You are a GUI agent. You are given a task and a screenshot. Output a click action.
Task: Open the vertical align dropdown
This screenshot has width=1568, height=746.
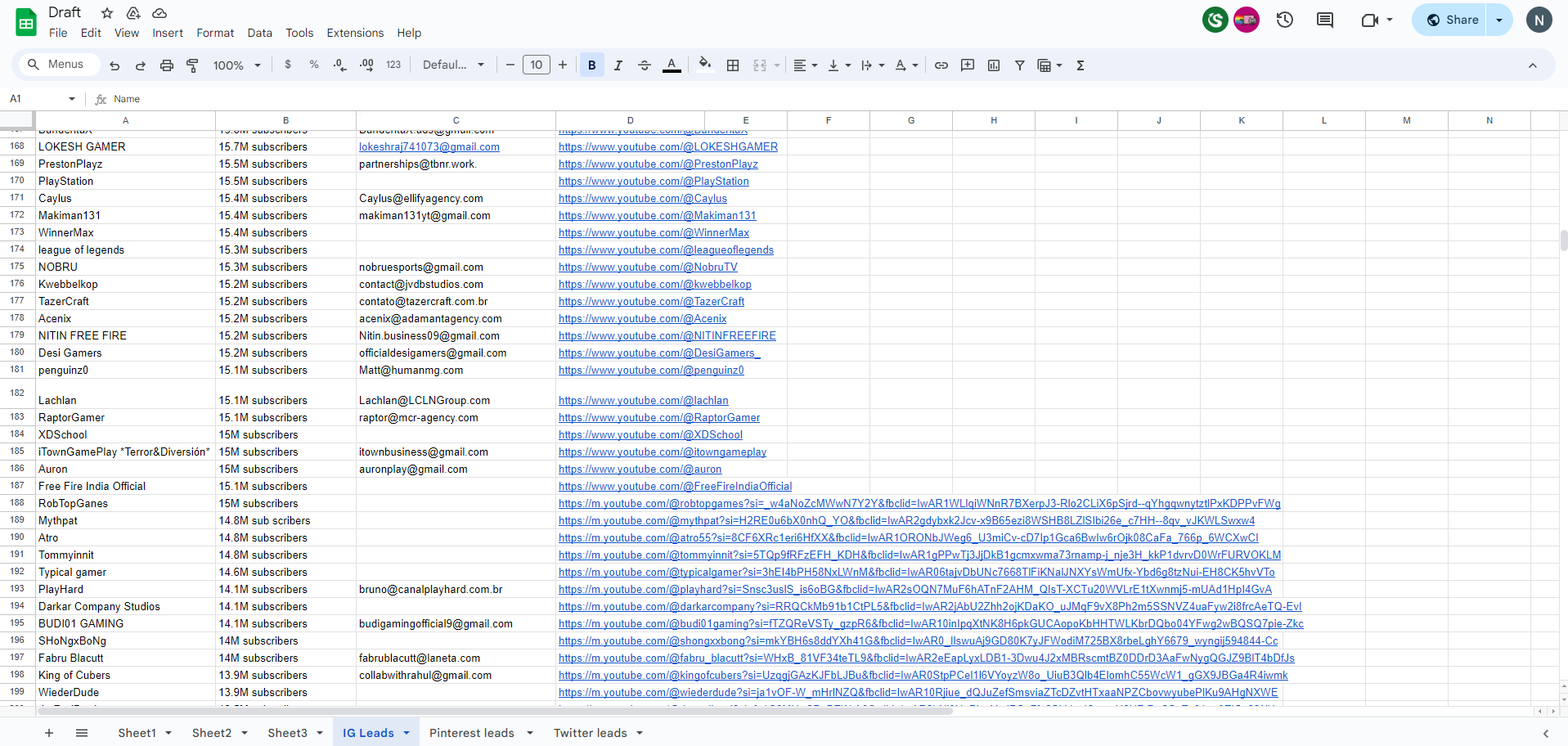[839, 65]
